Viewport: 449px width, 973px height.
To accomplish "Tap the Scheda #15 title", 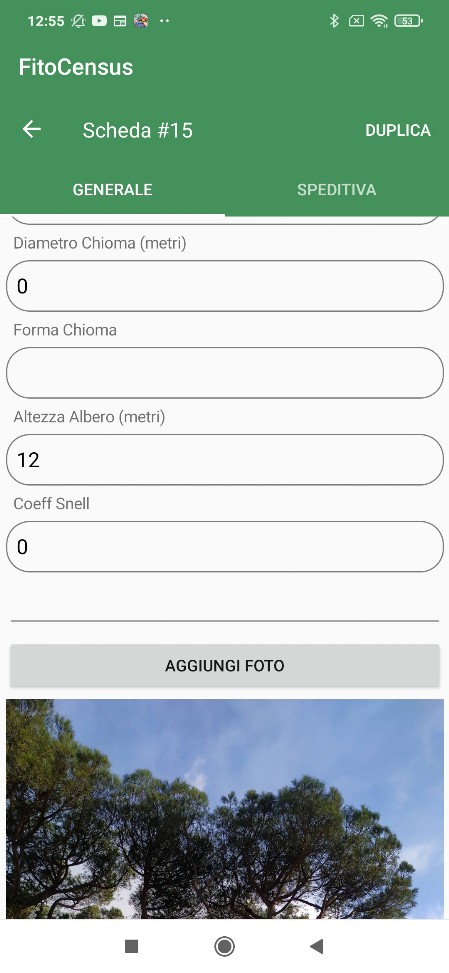I will (138, 130).
